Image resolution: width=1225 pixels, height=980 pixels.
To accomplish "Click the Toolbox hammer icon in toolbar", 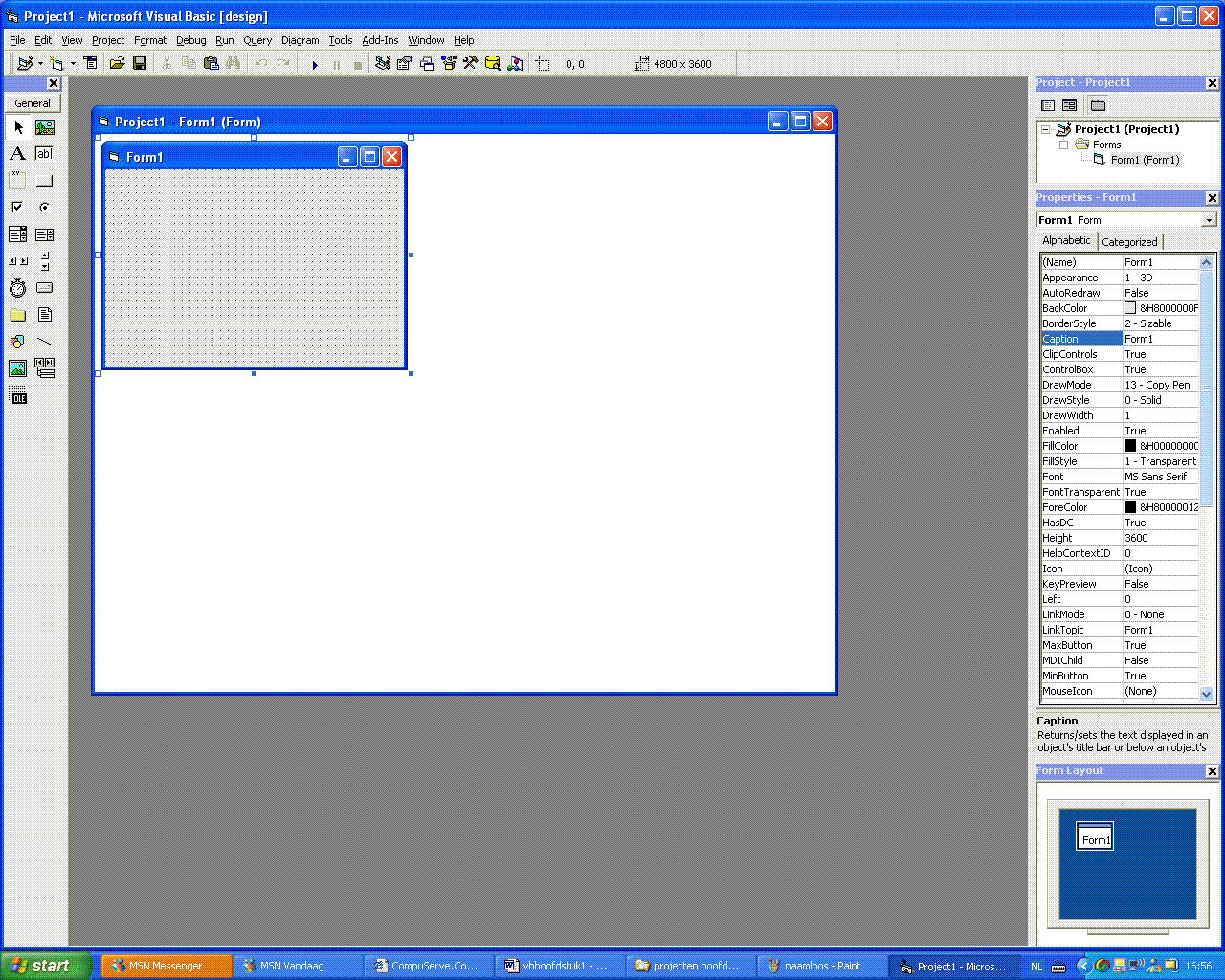I will click(x=471, y=64).
